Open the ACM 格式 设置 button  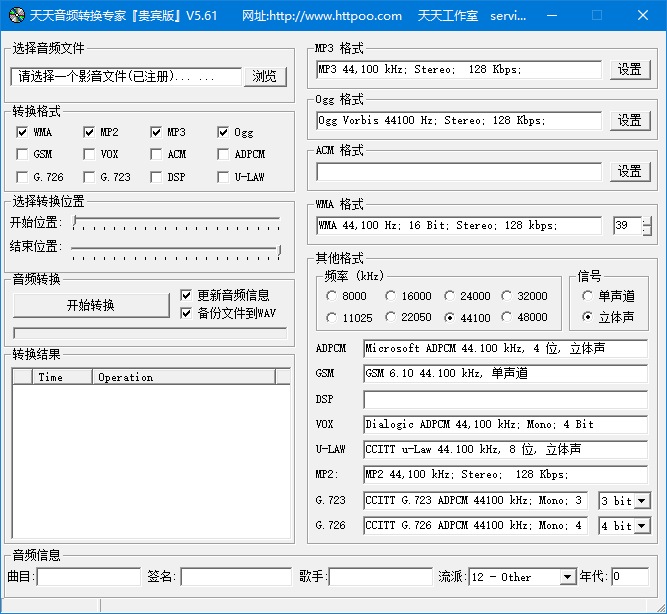[629, 172]
